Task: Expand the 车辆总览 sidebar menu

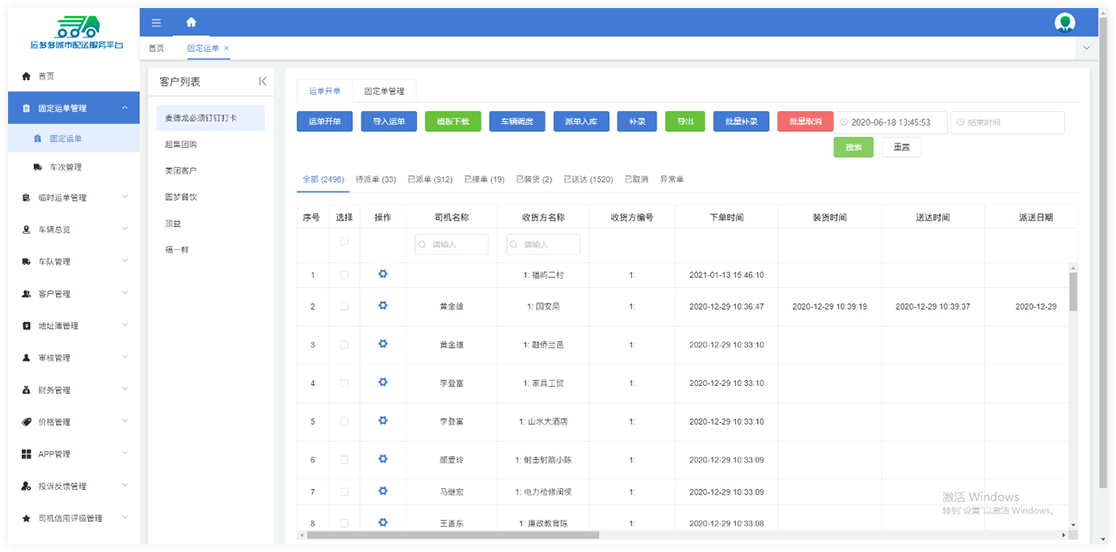Action: pos(74,229)
